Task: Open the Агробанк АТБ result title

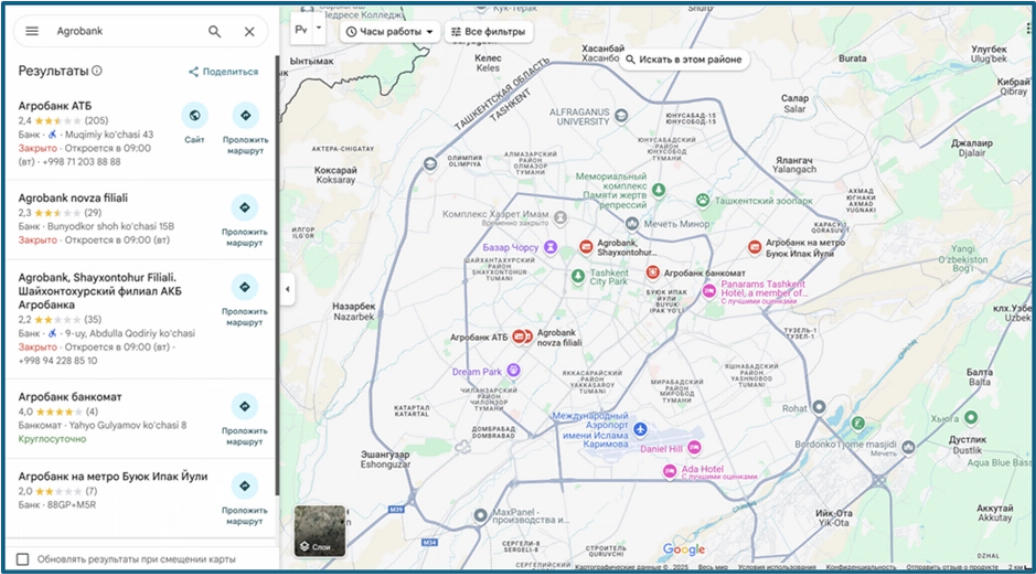Action: pos(55,106)
